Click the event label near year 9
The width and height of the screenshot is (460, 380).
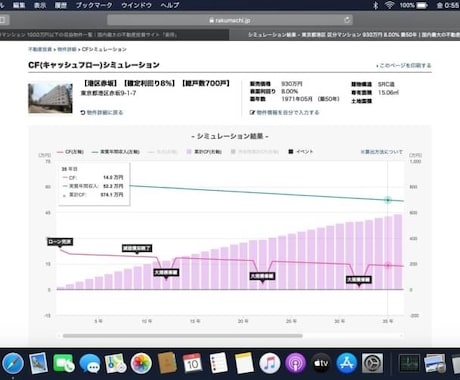(x=137, y=248)
